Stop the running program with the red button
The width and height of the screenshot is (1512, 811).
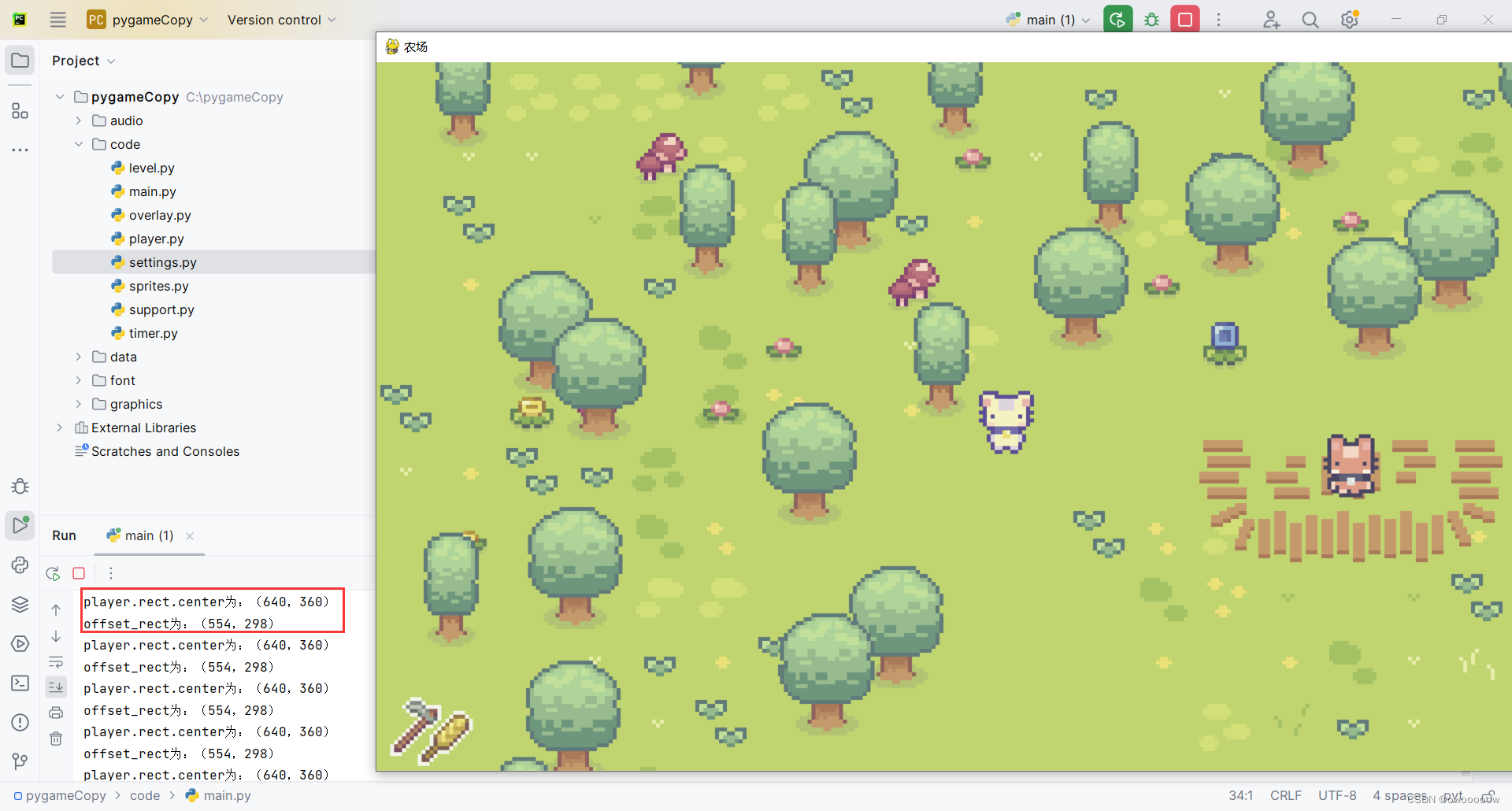click(1185, 20)
